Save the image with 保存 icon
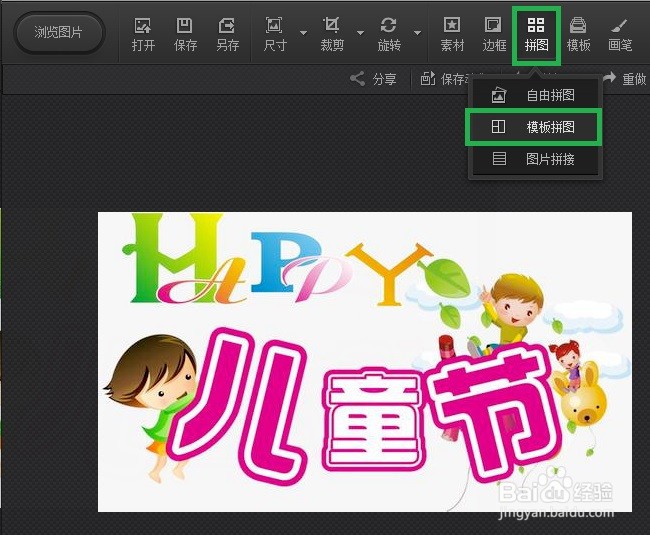This screenshot has width=650, height=535. point(185,35)
